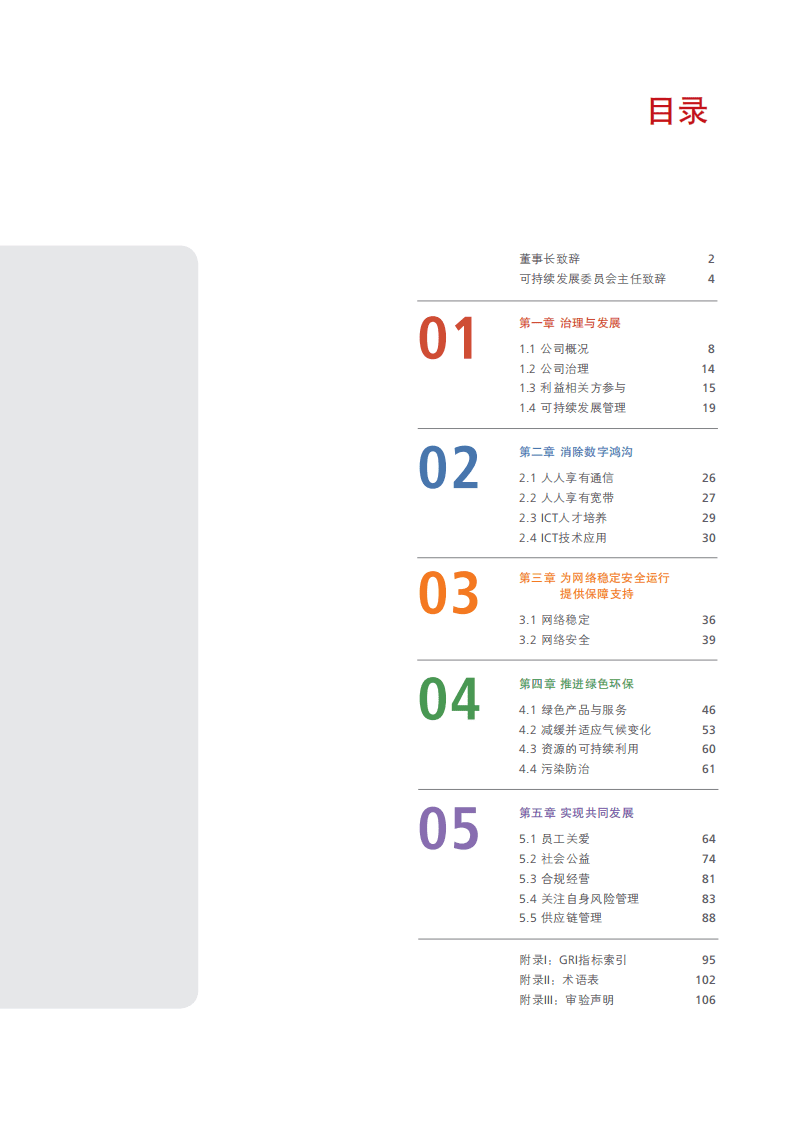Go to section 4.3 资源的可持续利用
Viewport: 793px width, 1122px height.
pyautogui.click(x=578, y=749)
